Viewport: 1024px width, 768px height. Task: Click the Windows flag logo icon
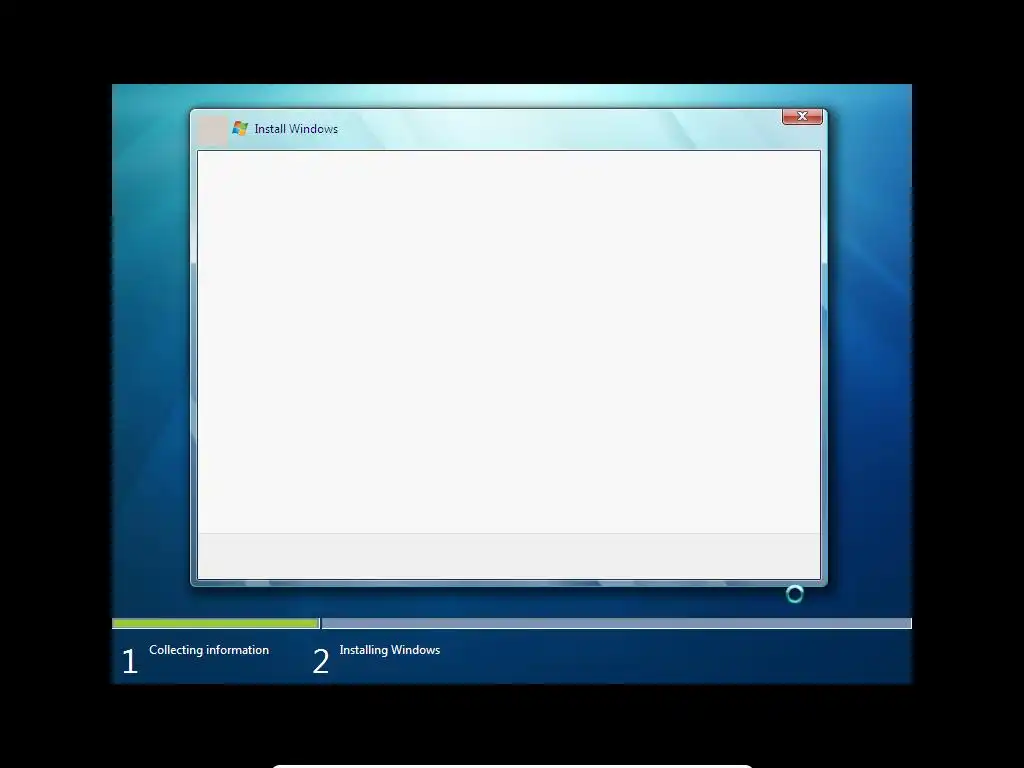(x=240, y=129)
